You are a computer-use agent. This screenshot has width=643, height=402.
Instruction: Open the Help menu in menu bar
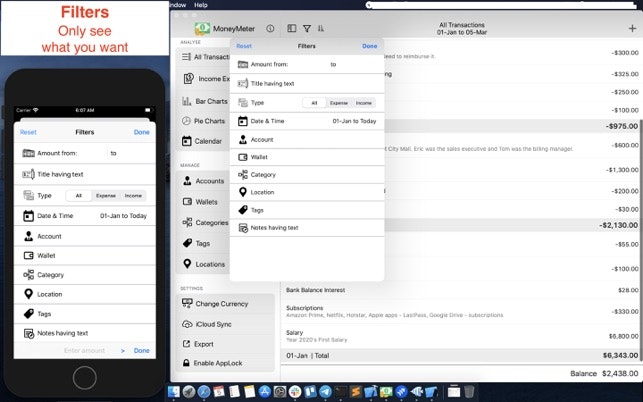201,5
